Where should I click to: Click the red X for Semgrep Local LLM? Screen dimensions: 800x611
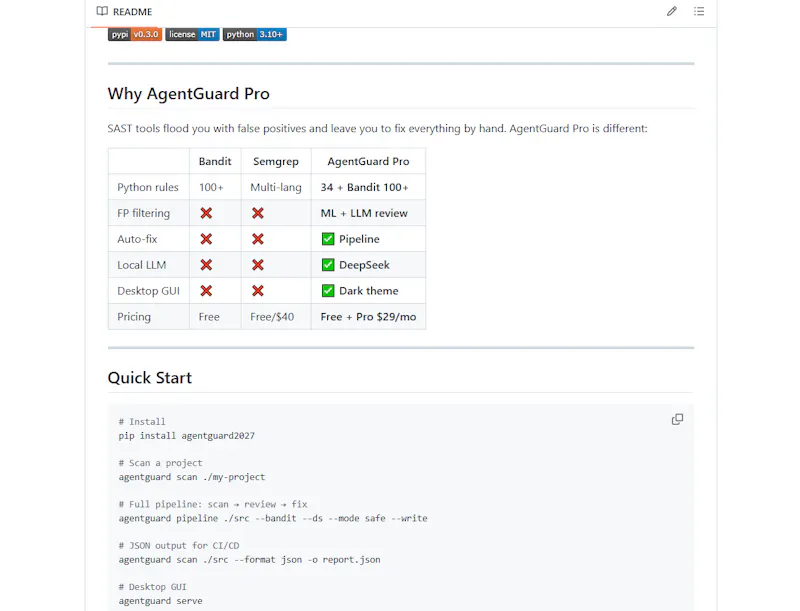(258, 265)
